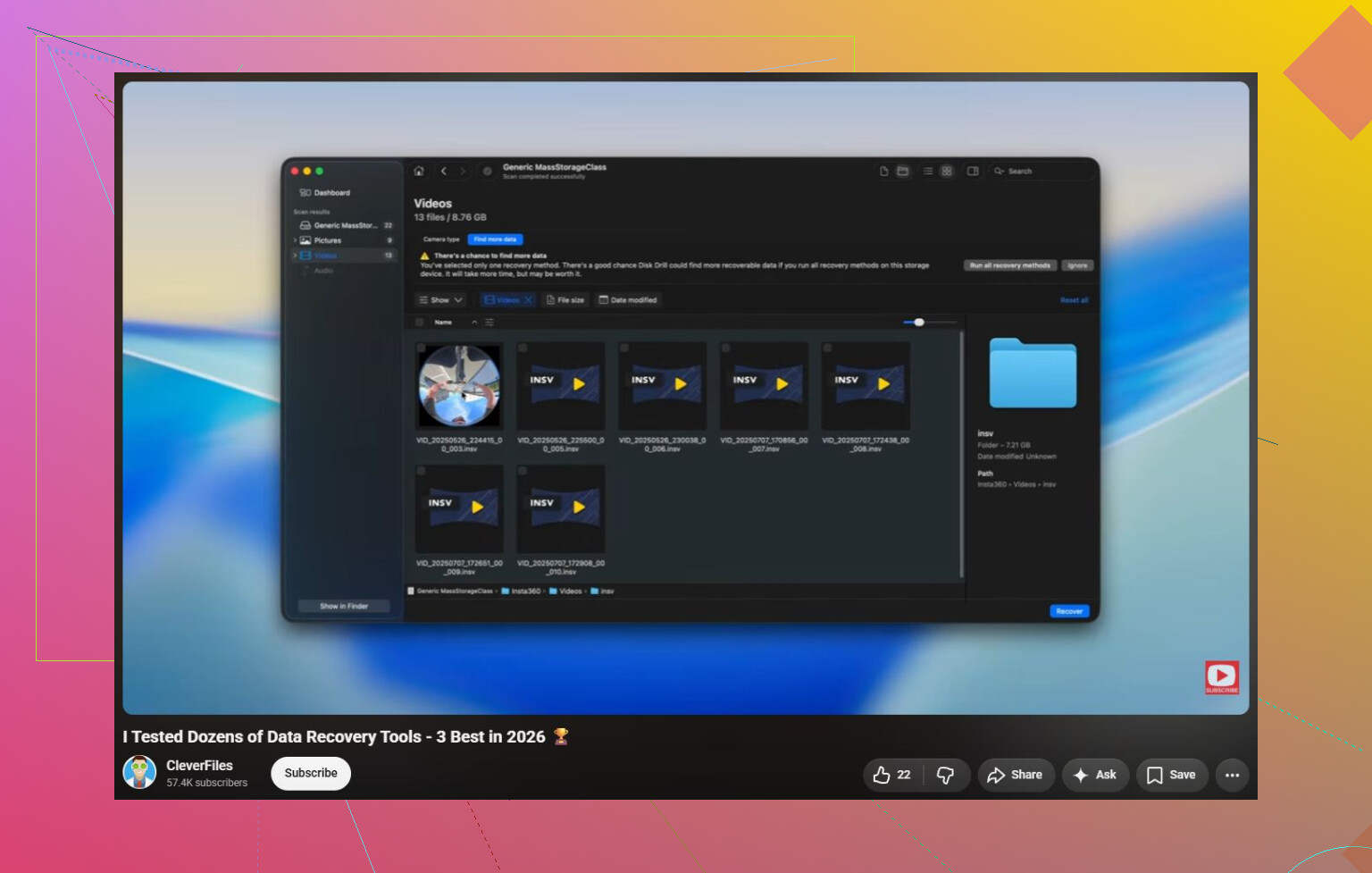This screenshot has height=873, width=1372.
Task: Expand the Videos tree arrow
Action: pyautogui.click(x=295, y=256)
